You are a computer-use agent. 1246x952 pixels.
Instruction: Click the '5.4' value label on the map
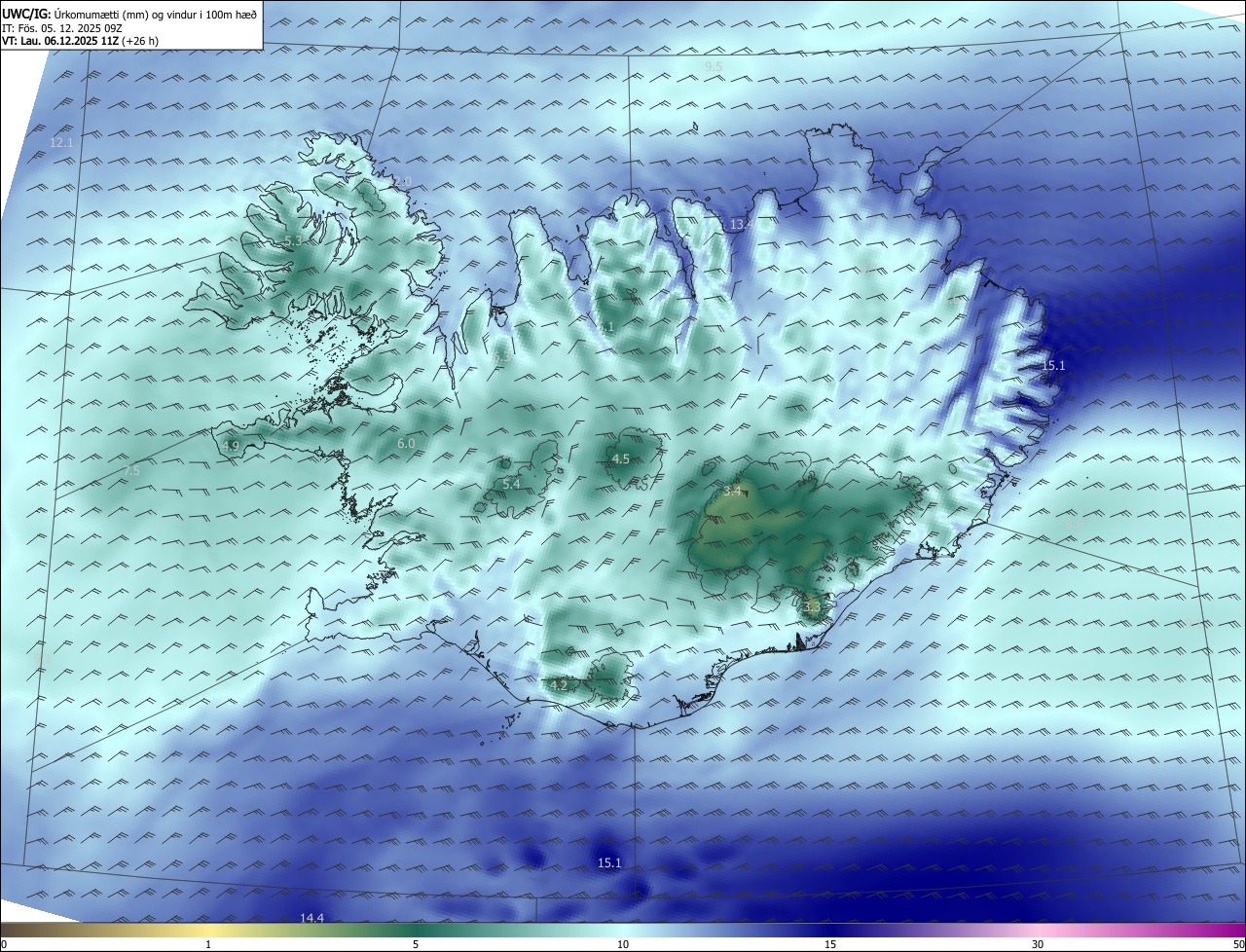point(511,484)
